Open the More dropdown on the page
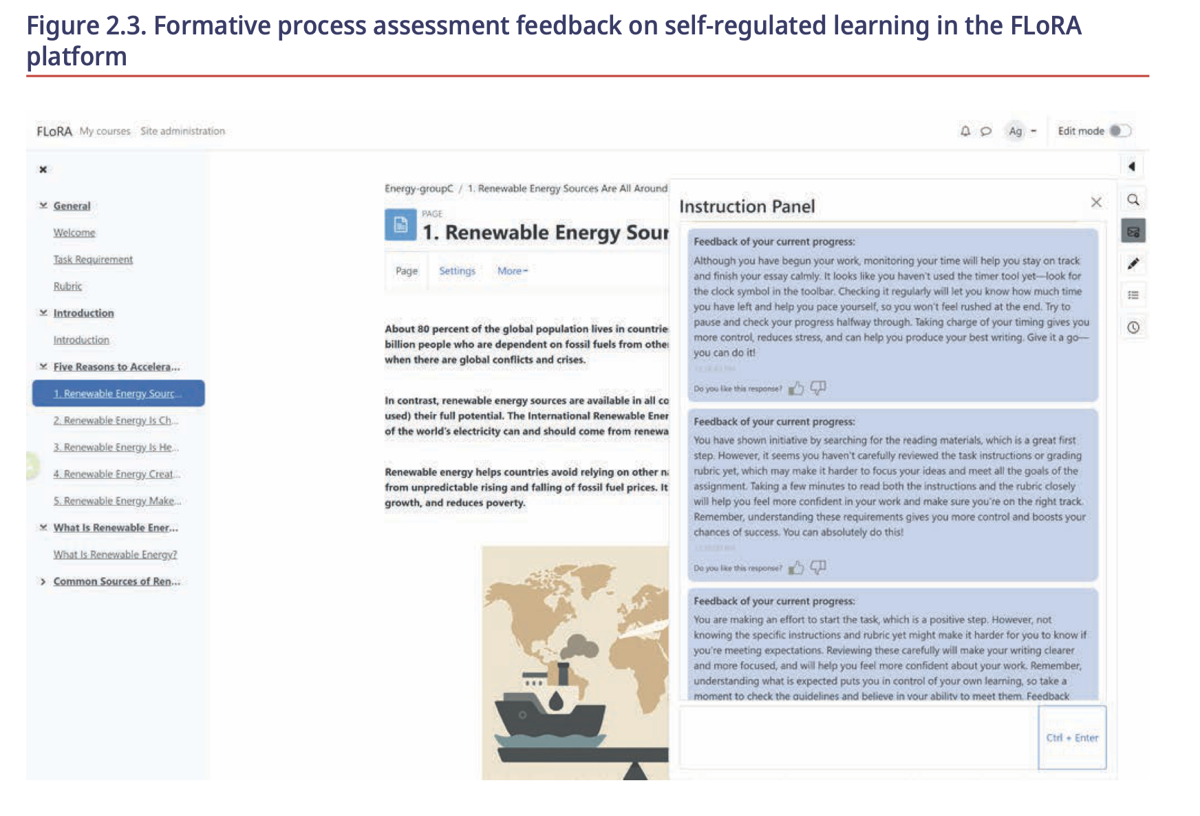Screen dimensions: 1200x816 coord(512,271)
